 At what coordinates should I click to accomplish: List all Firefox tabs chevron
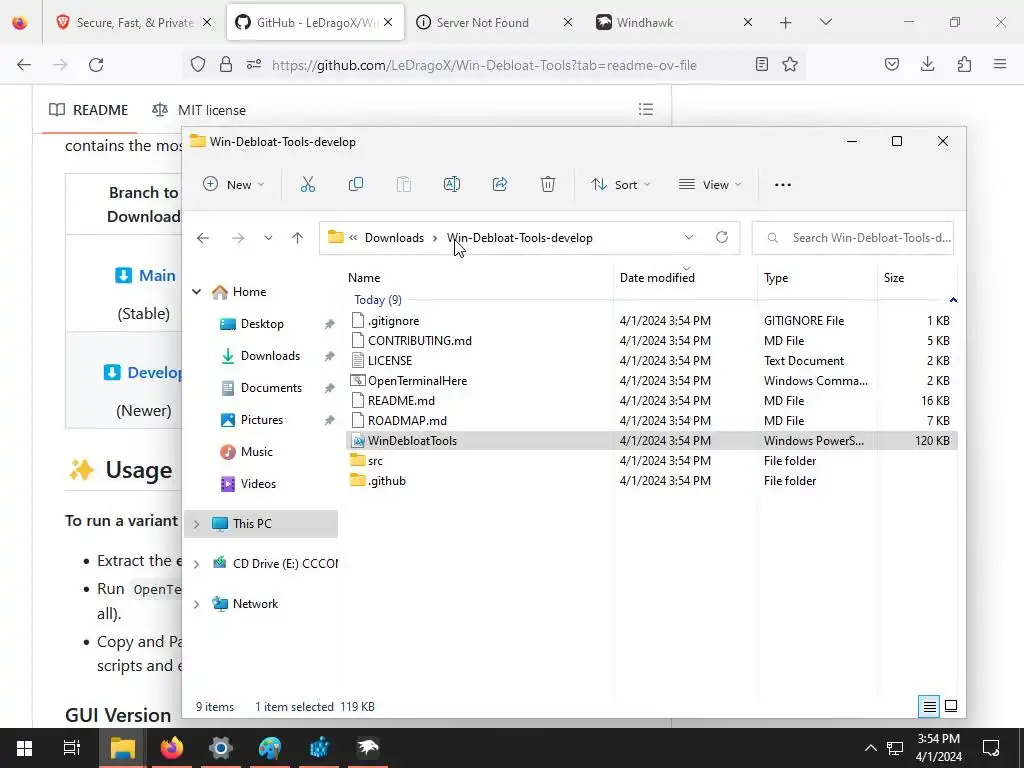[x=825, y=22]
